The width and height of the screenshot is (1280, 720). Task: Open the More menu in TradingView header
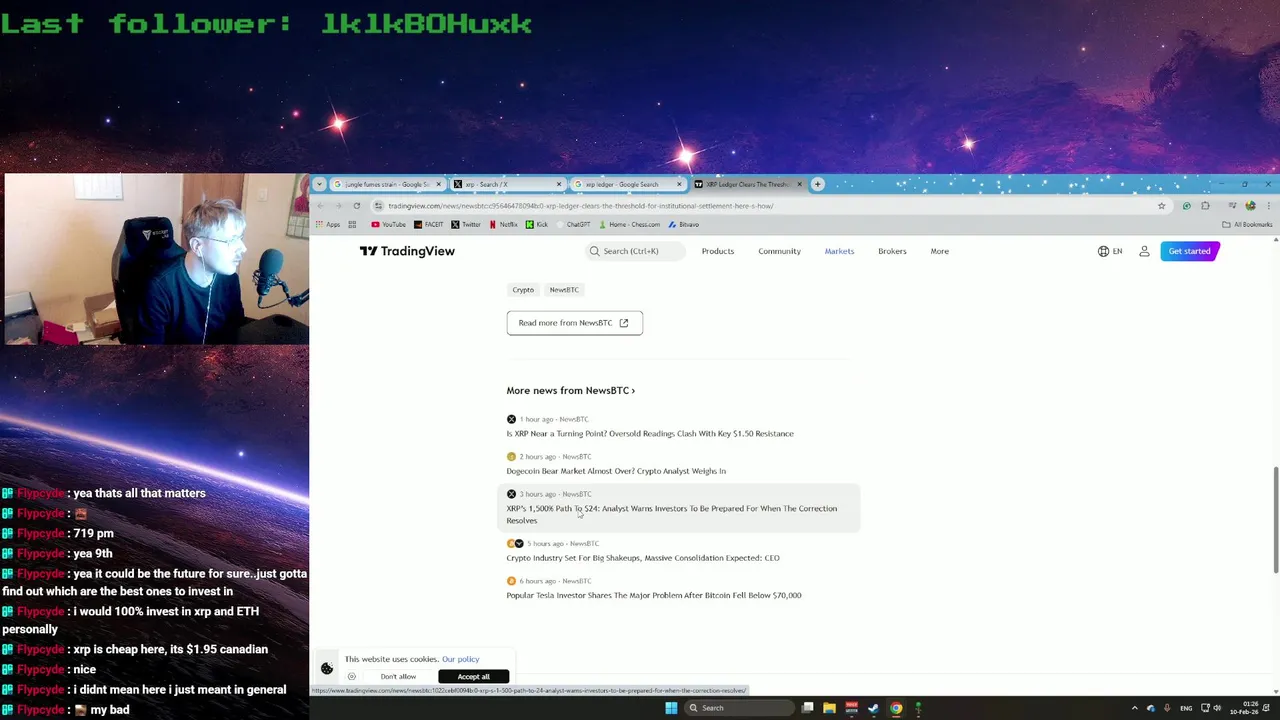[940, 251]
